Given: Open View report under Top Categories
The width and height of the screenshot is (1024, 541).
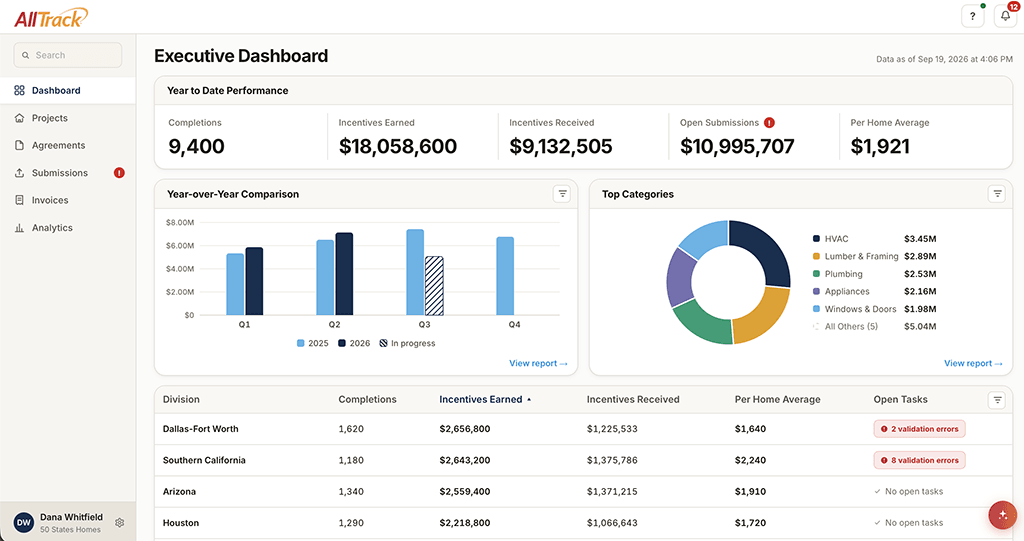Looking at the screenshot, I should coord(973,363).
